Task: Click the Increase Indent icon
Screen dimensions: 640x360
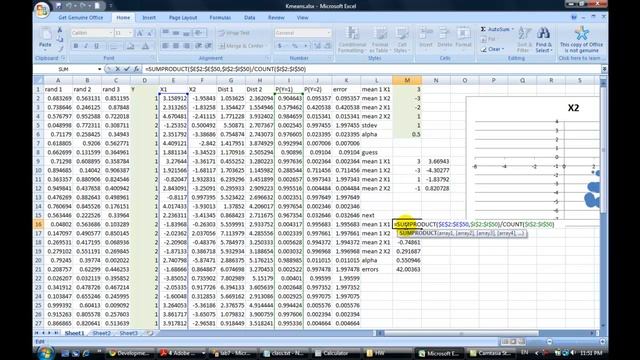Action: (209, 46)
